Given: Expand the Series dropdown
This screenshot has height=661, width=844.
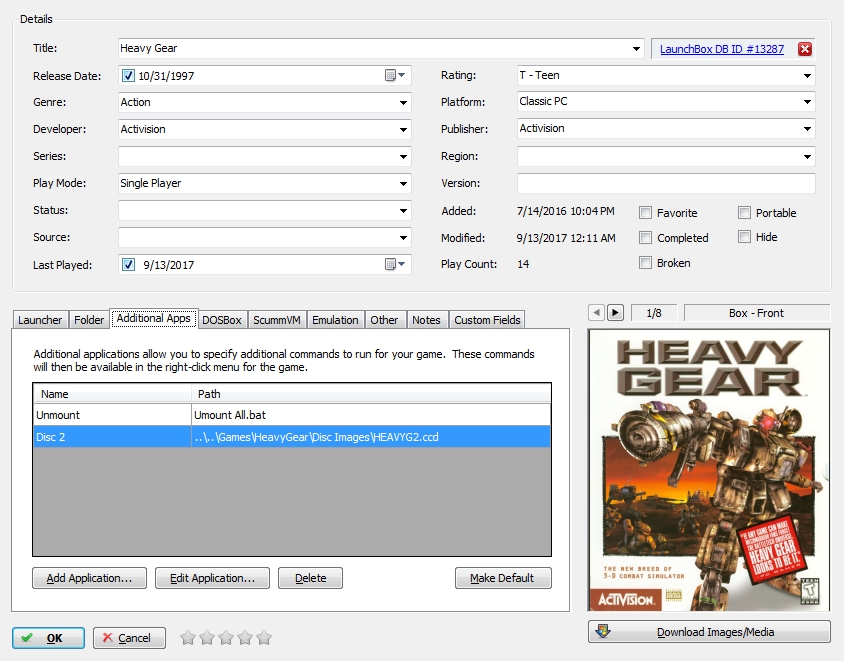Looking at the screenshot, I should click(403, 157).
